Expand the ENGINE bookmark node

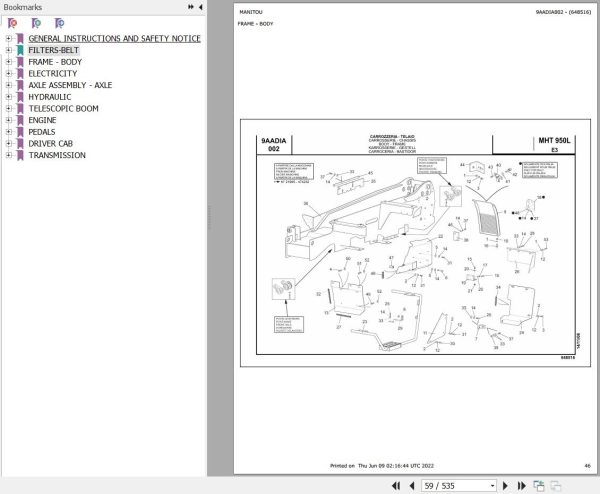click(x=8, y=120)
